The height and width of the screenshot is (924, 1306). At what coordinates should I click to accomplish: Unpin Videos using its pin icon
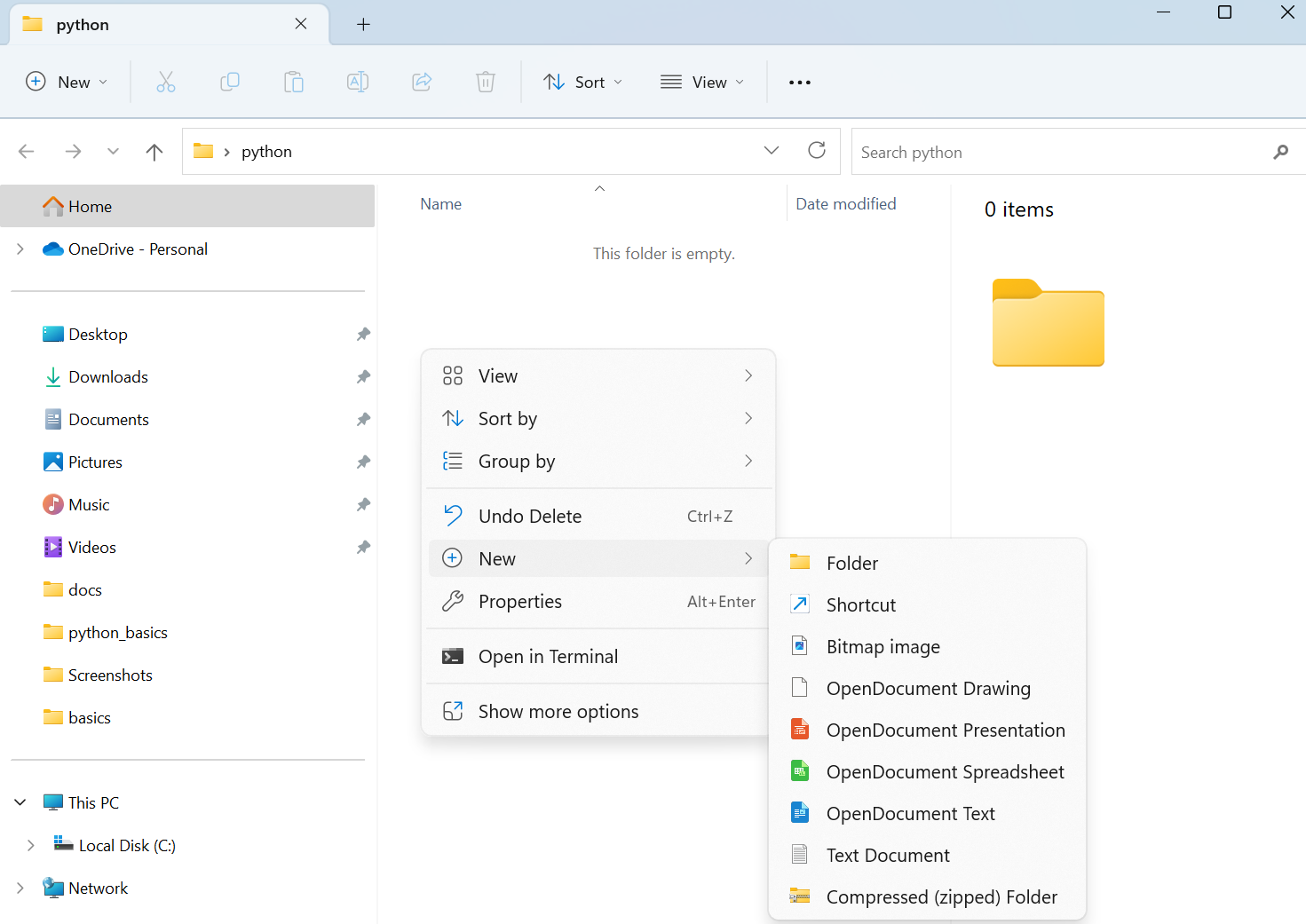click(363, 548)
